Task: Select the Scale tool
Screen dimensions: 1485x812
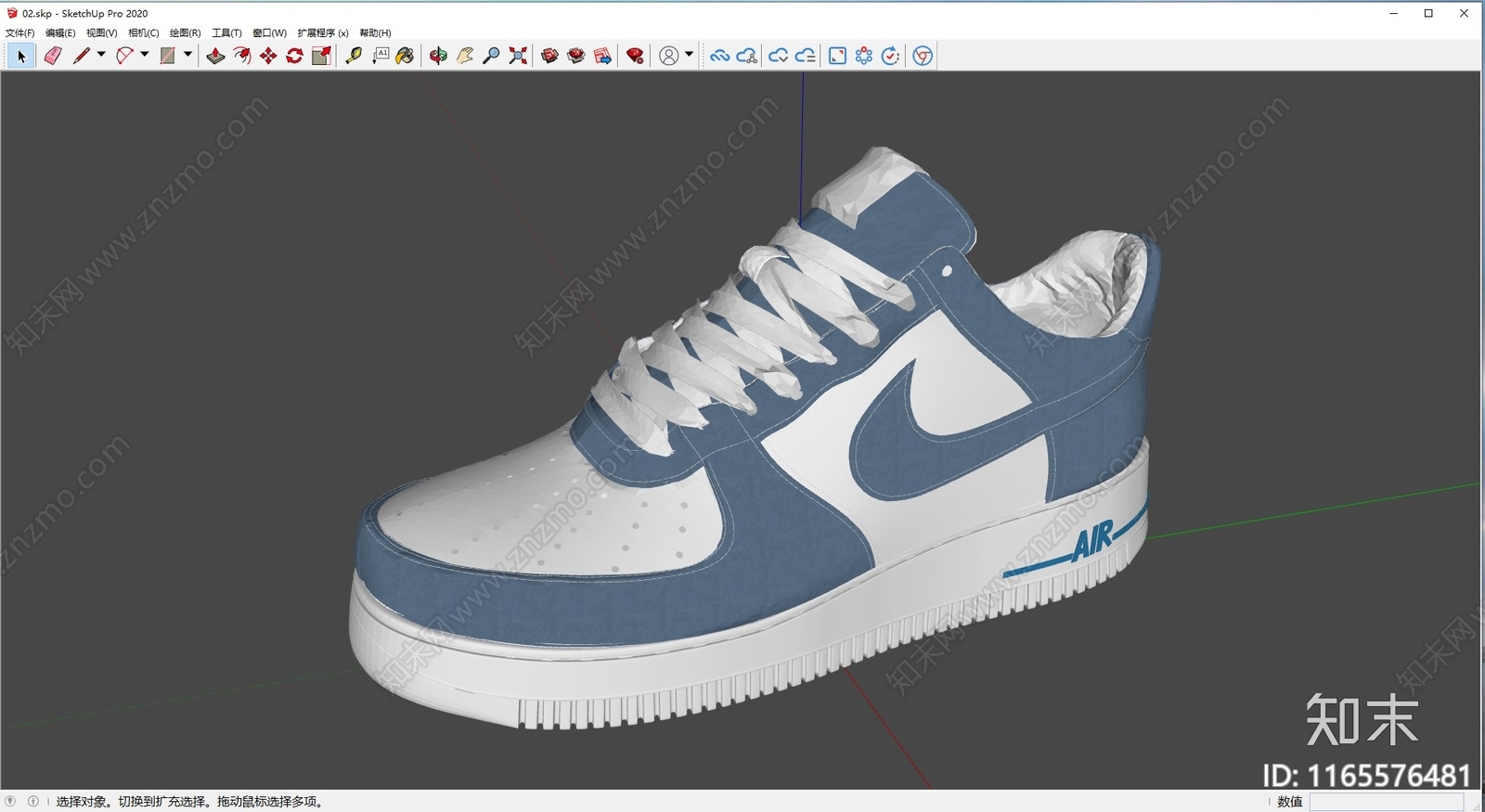Action: [321, 57]
